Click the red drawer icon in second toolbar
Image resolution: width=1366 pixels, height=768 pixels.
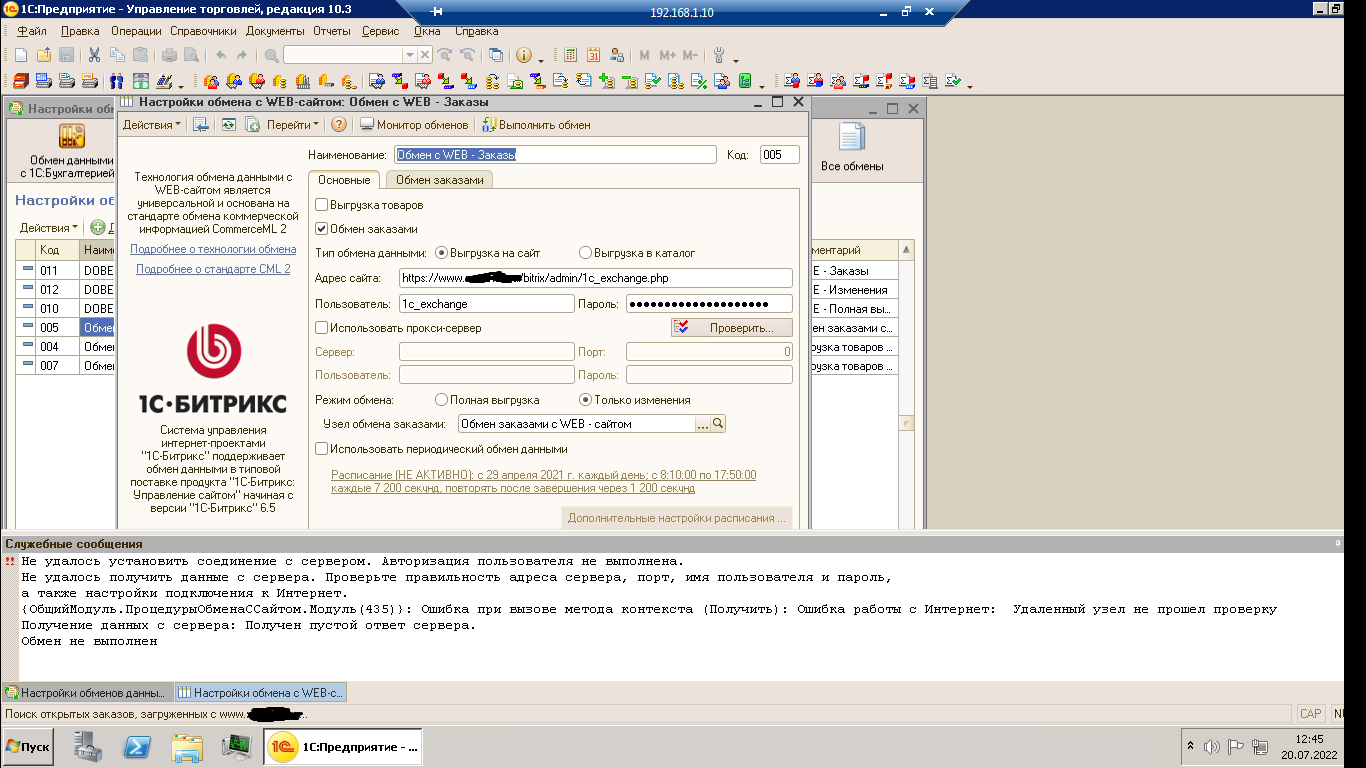pos(20,81)
